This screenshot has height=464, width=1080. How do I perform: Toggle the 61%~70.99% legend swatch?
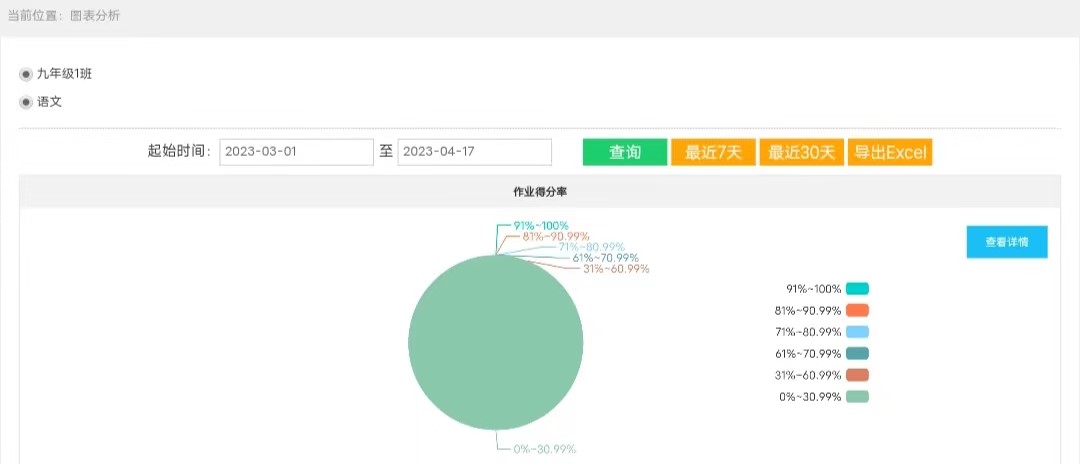pyautogui.click(x=857, y=353)
